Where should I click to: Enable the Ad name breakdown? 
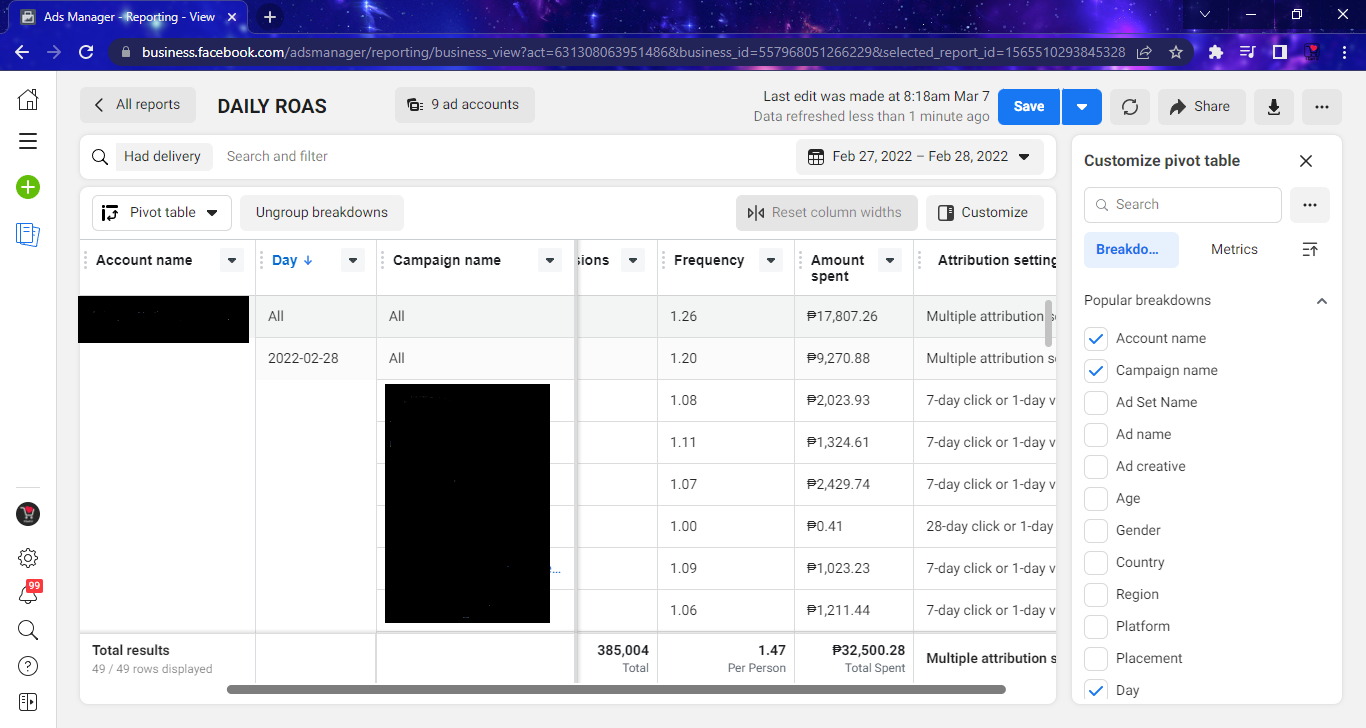coord(1096,435)
